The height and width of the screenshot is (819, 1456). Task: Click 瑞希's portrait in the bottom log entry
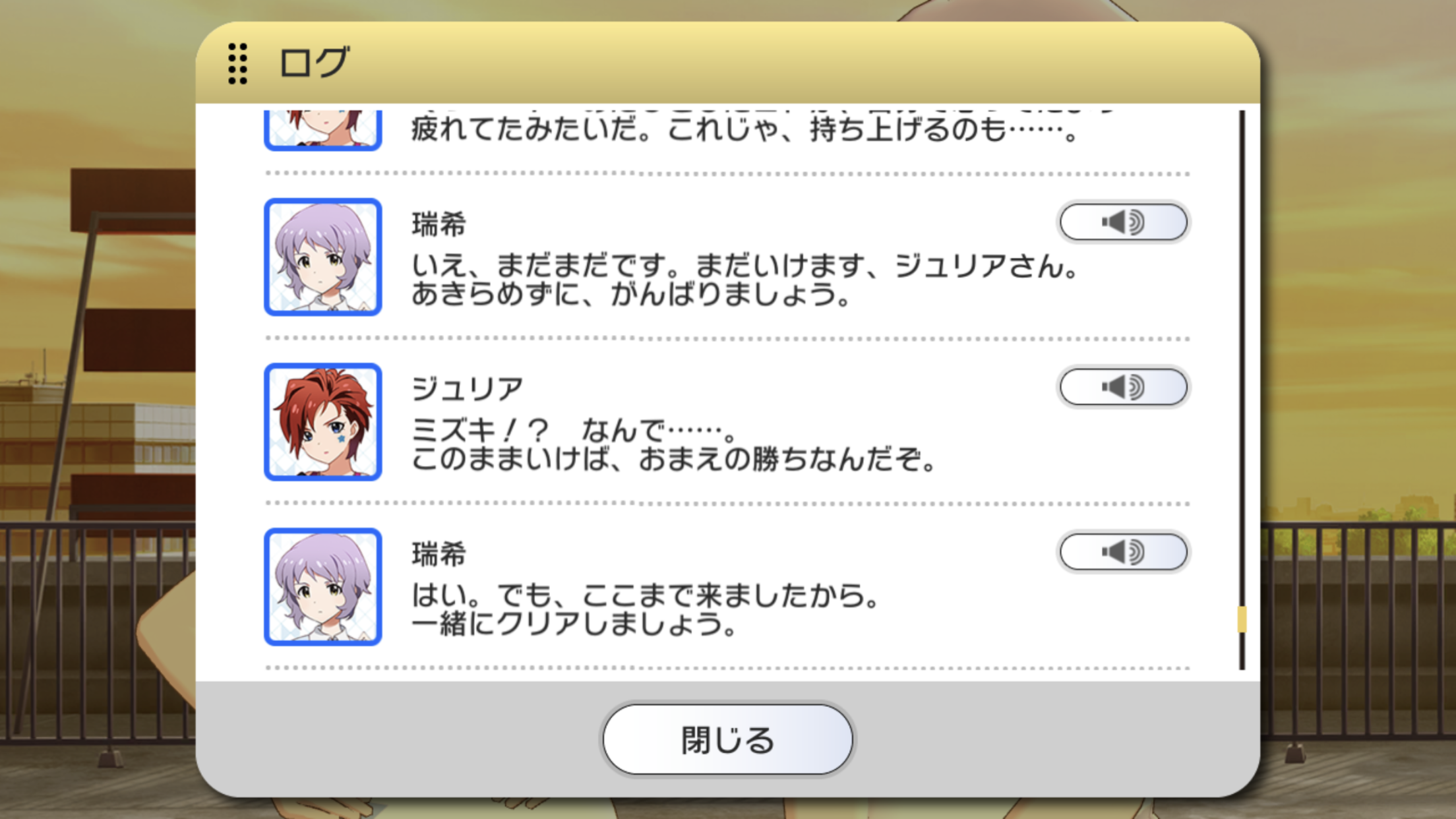323,586
